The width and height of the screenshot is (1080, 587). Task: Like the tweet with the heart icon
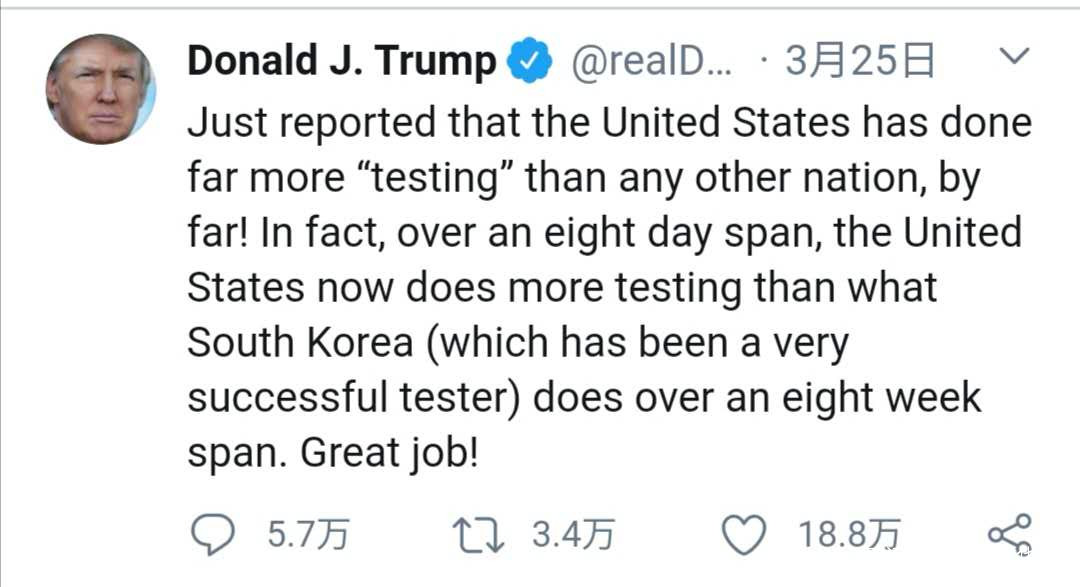coord(743,535)
